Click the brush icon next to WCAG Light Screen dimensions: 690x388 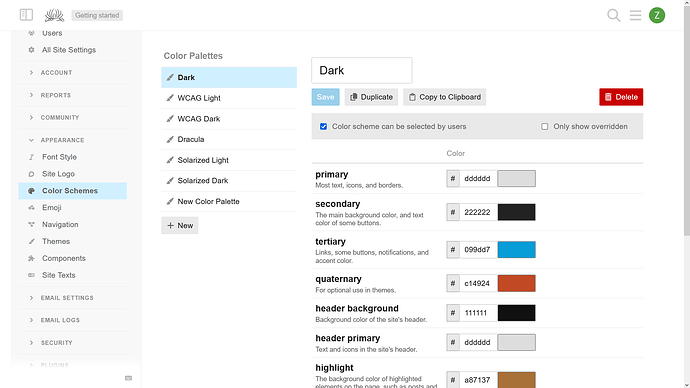coord(170,98)
